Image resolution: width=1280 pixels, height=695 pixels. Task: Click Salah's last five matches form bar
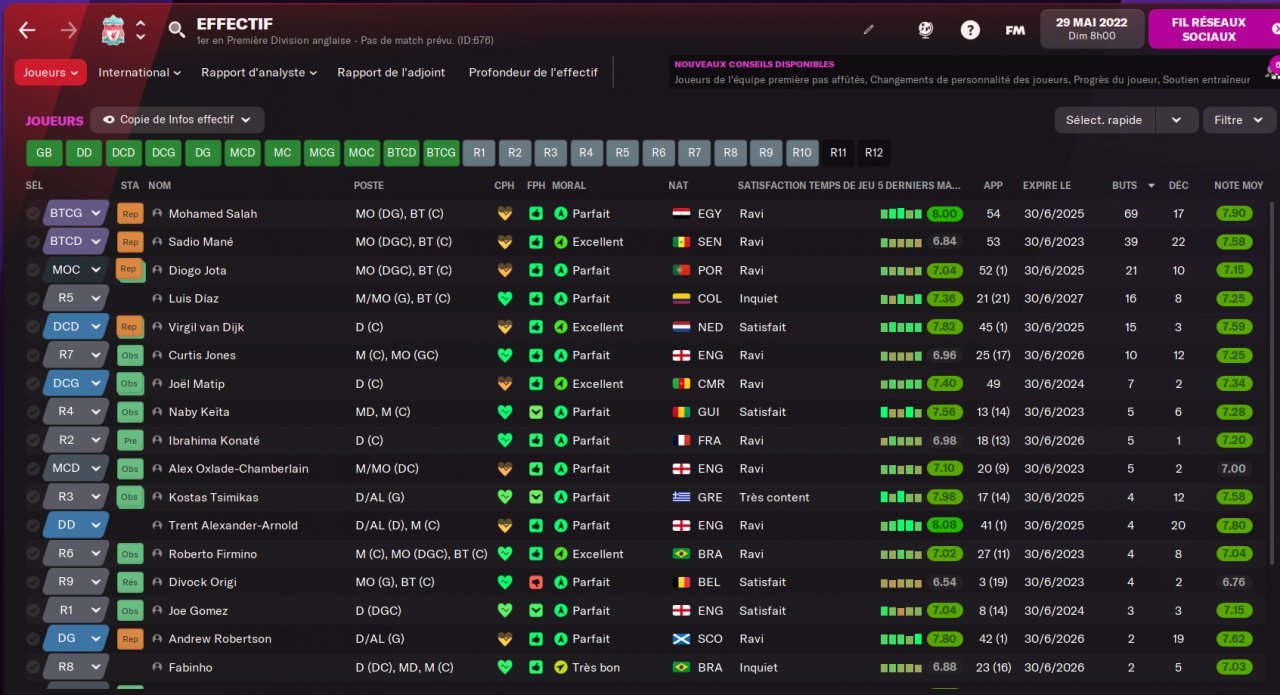(x=901, y=214)
